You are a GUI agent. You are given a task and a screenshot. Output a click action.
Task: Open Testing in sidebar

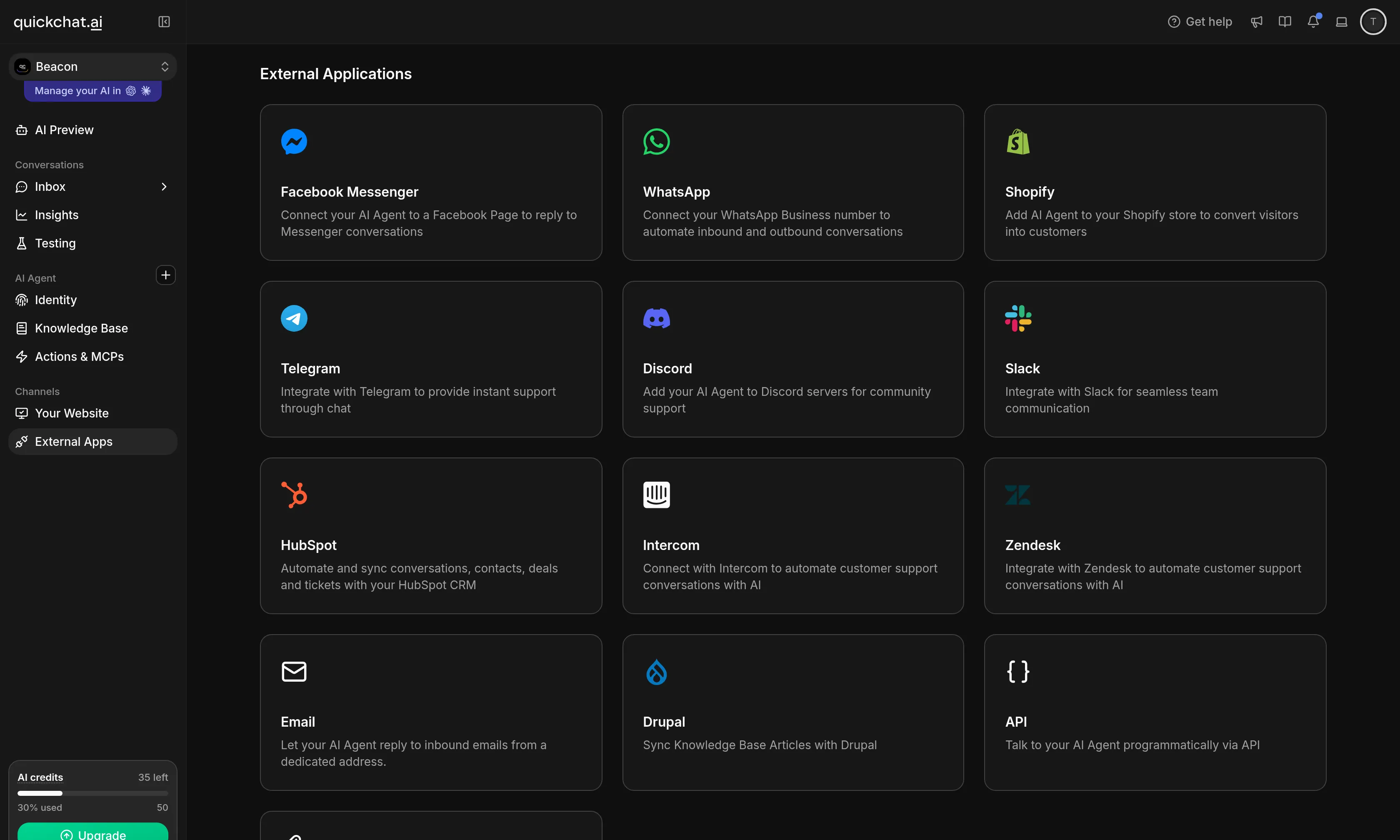(93, 243)
